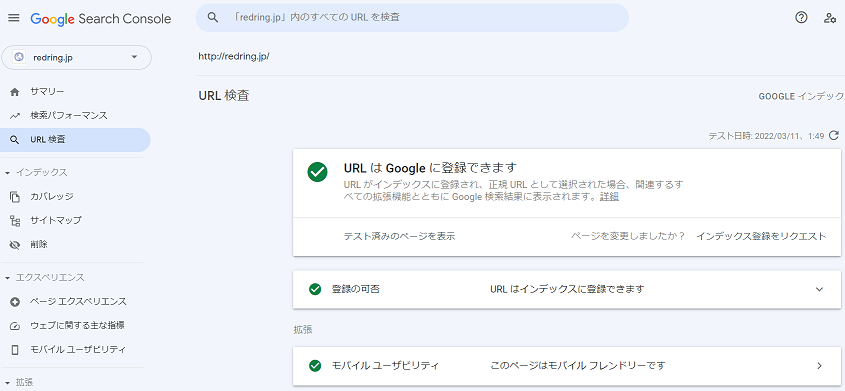Image resolution: width=845 pixels, height=391 pixels.
Task: Collapse the エクスペリエンス sidebar section
Action: 8,278
